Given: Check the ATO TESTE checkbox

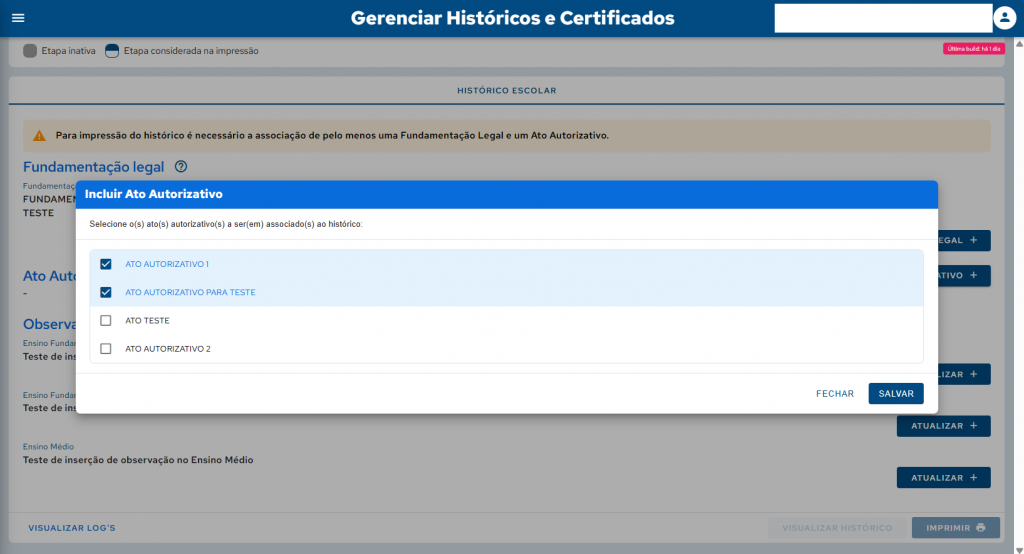Looking at the screenshot, I should pos(106,321).
